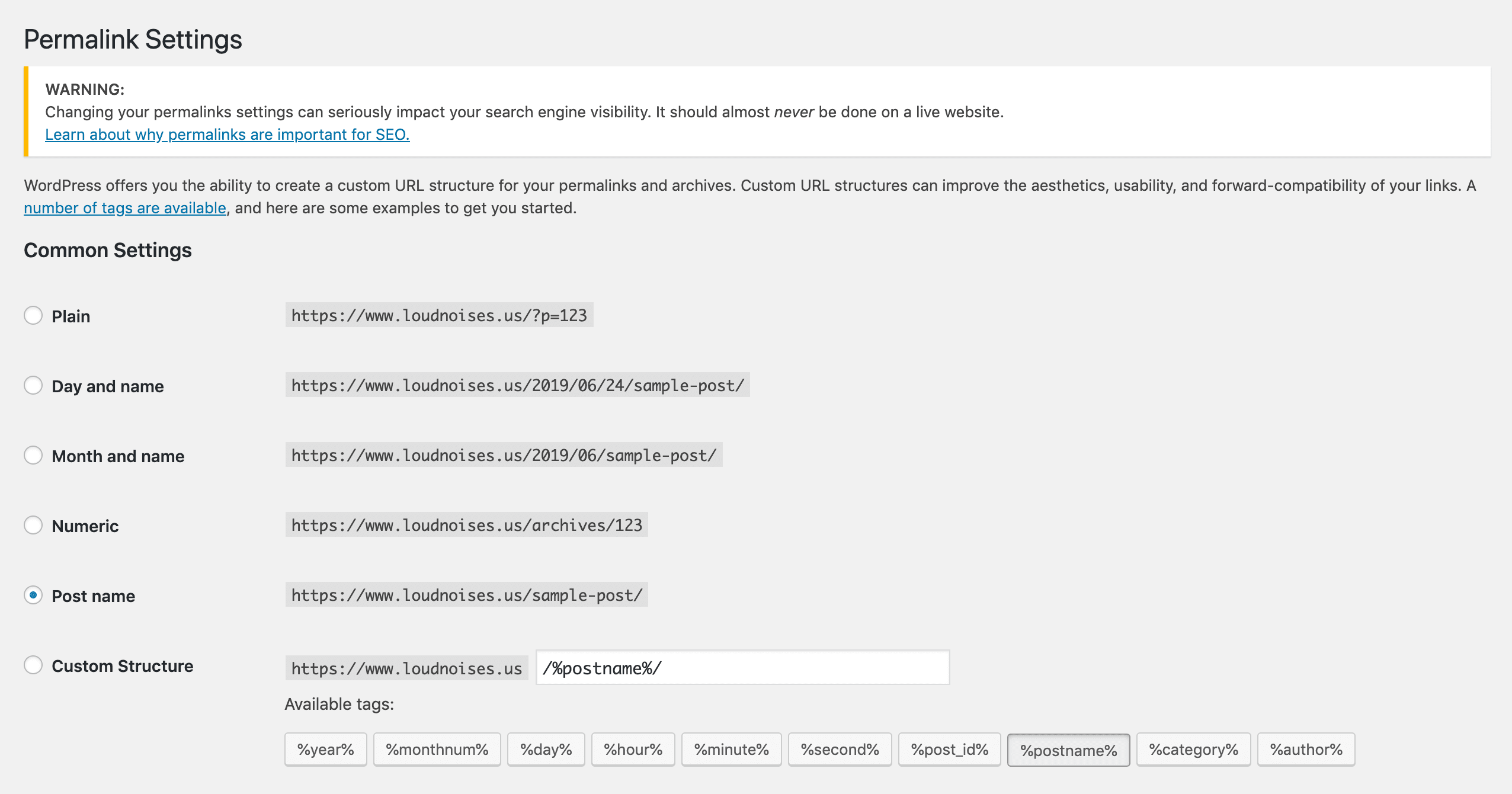Click the 2019/06/sample-post example URL
The image size is (1512, 794).
click(504, 455)
